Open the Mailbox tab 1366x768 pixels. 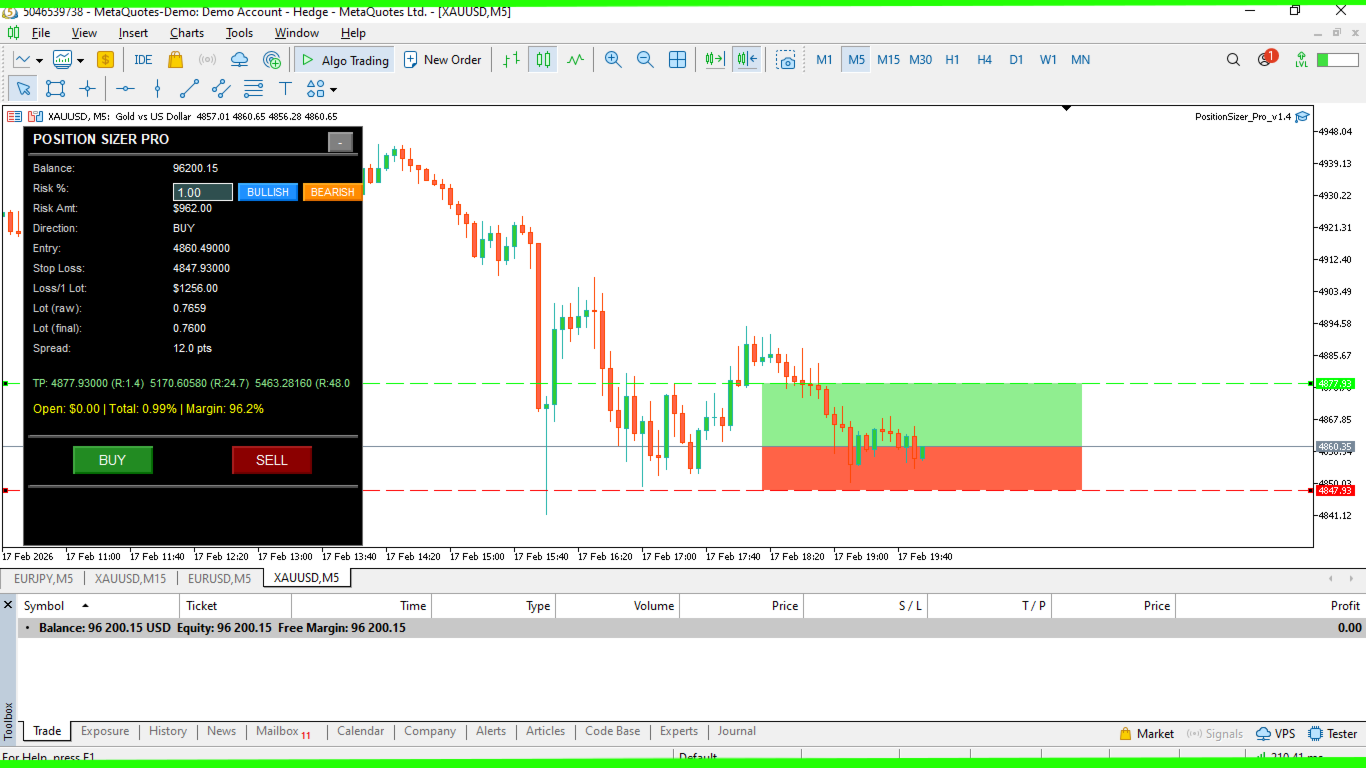tap(283, 732)
